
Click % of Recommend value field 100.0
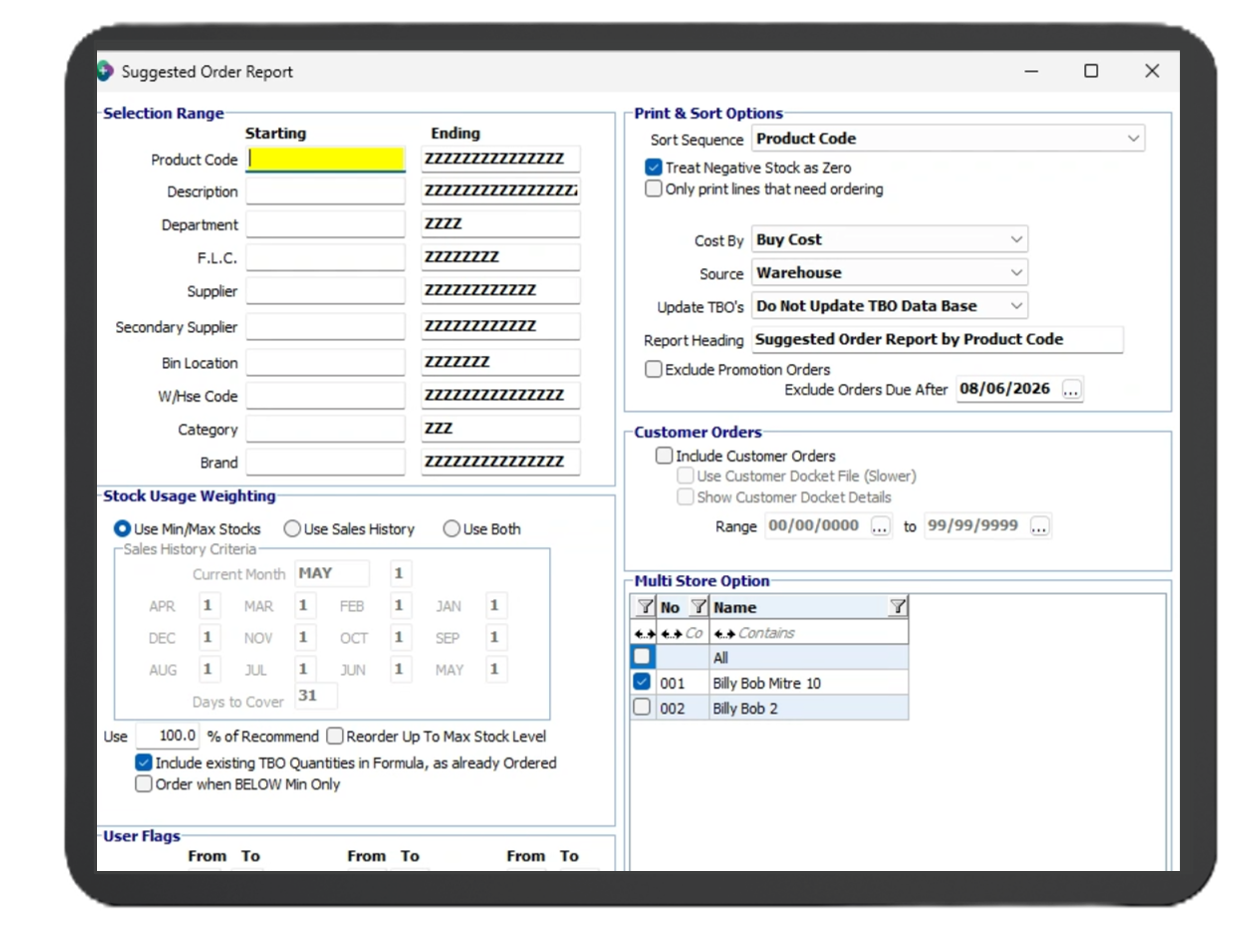tap(168, 736)
